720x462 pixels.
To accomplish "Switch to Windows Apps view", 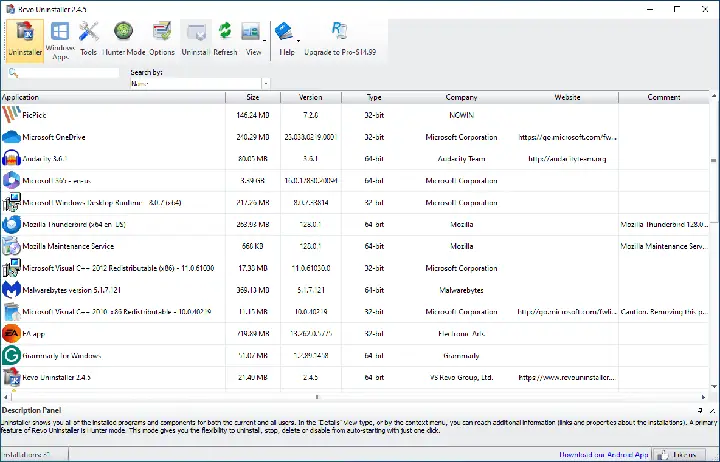I will pos(60,40).
